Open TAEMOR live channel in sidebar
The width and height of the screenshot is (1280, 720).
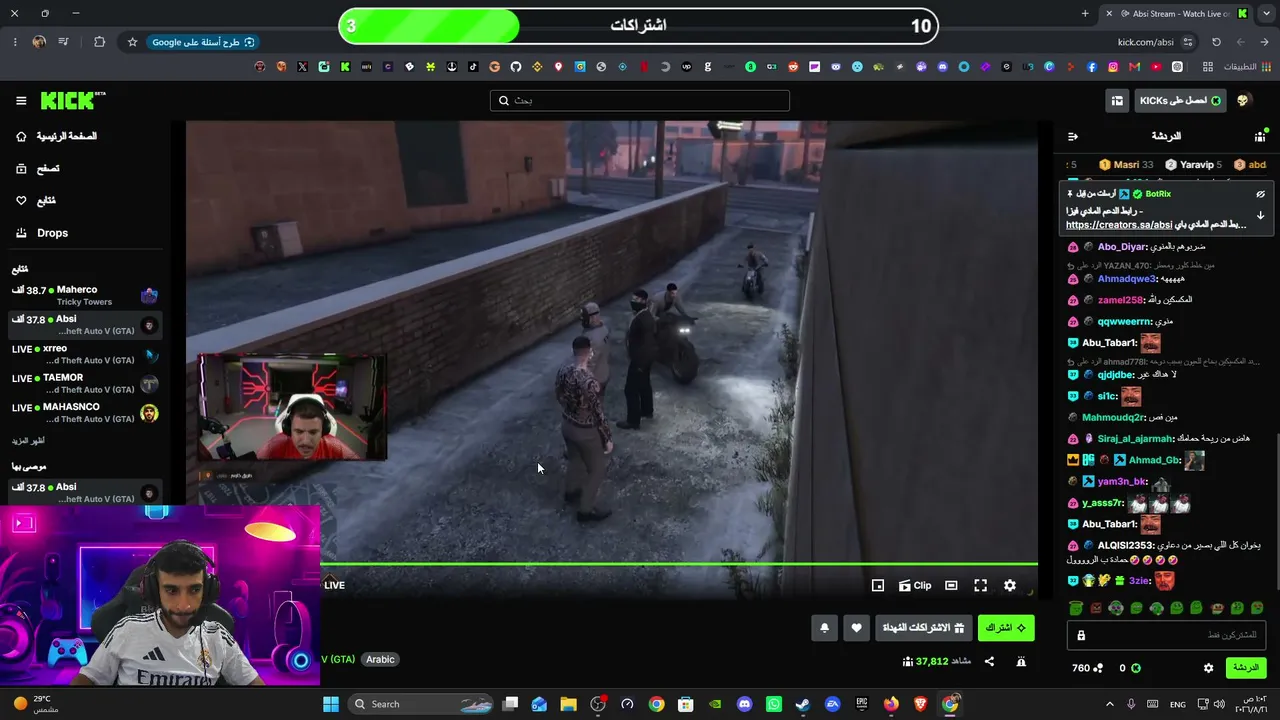click(84, 383)
